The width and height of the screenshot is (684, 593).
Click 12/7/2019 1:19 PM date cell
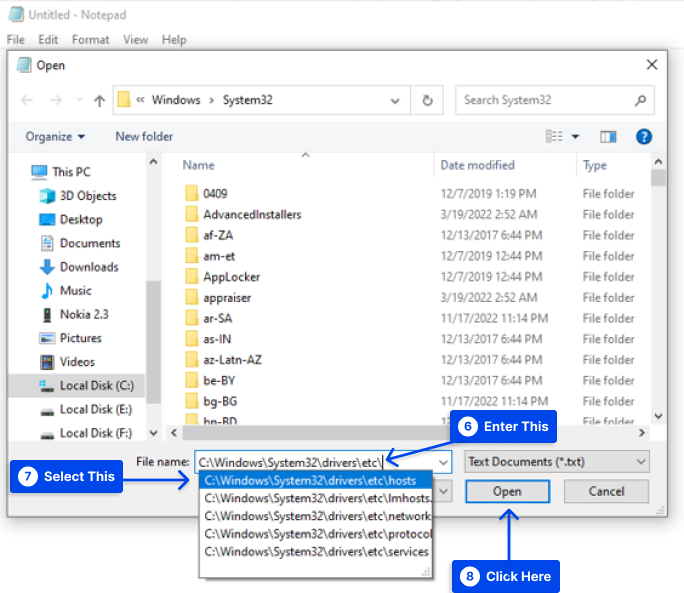489,193
